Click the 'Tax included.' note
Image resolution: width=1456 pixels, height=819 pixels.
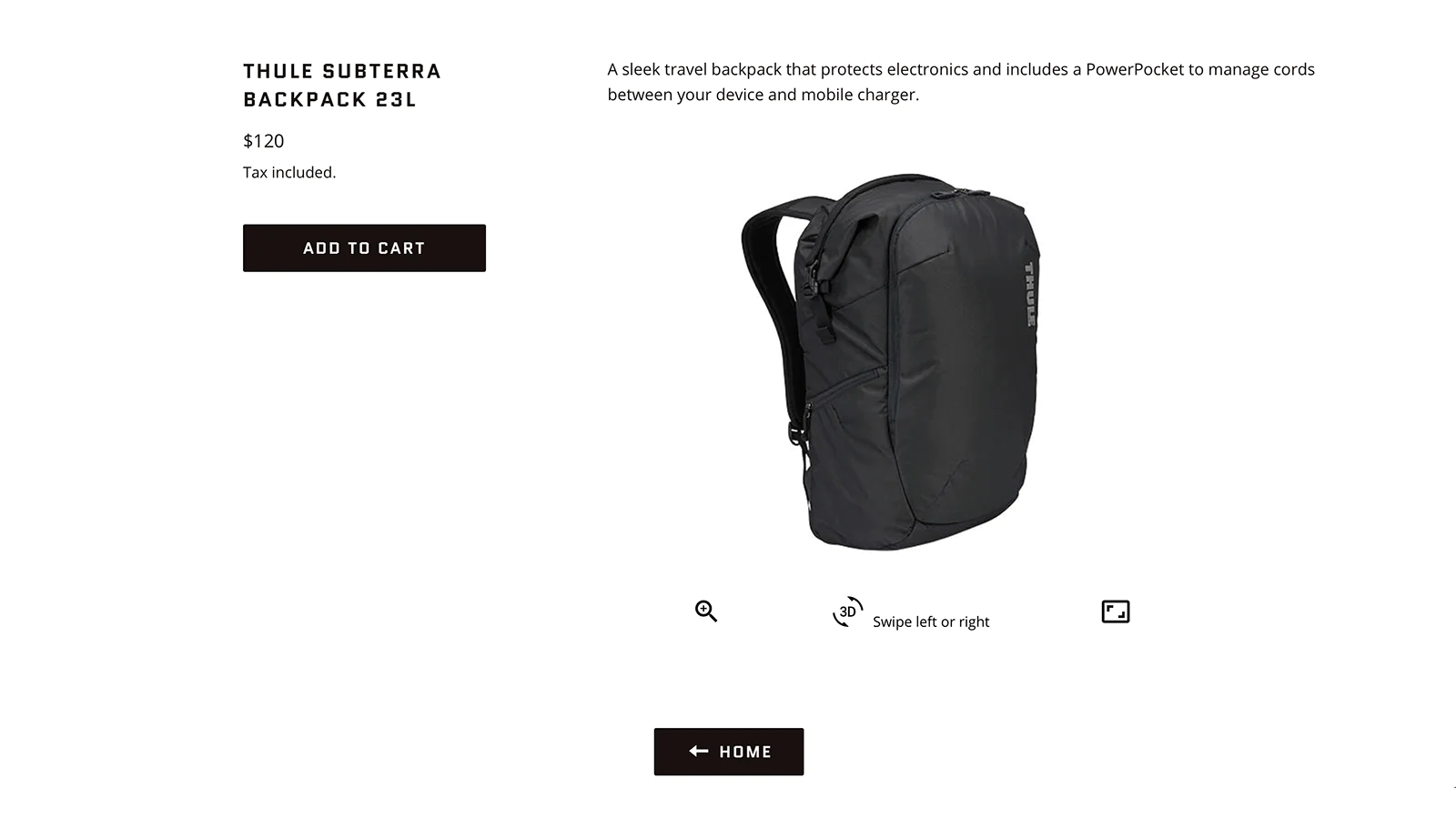click(289, 172)
